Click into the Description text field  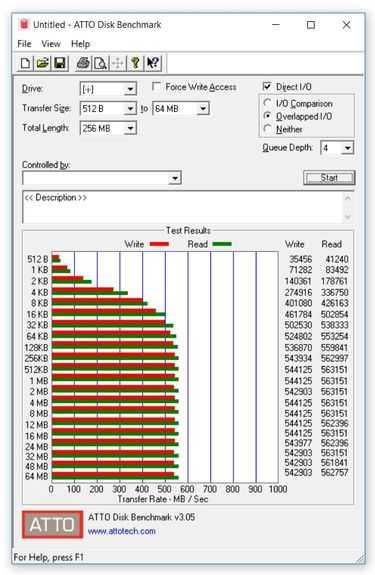(x=183, y=207)
